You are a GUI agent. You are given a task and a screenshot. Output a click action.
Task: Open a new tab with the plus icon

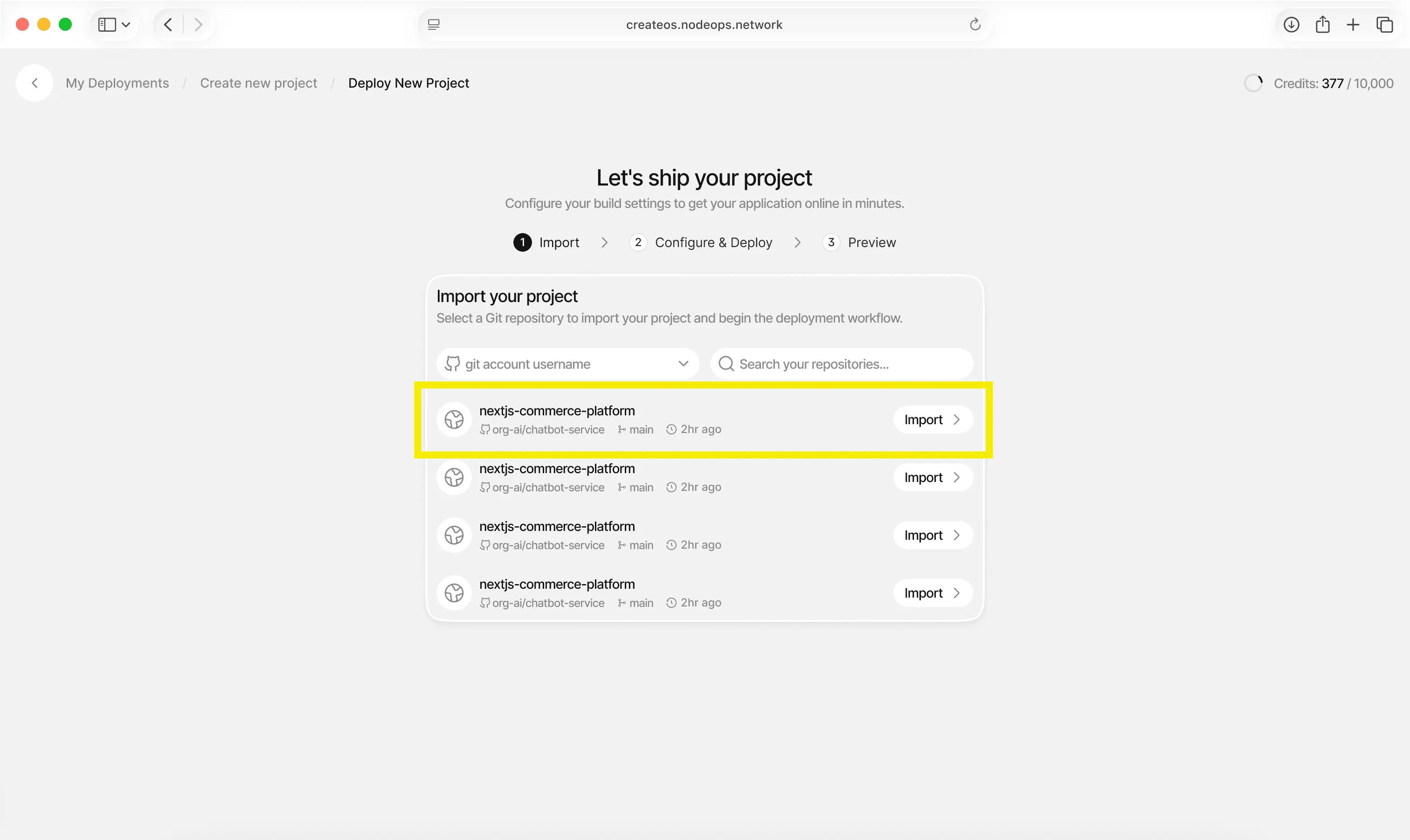coord(1353,24)
